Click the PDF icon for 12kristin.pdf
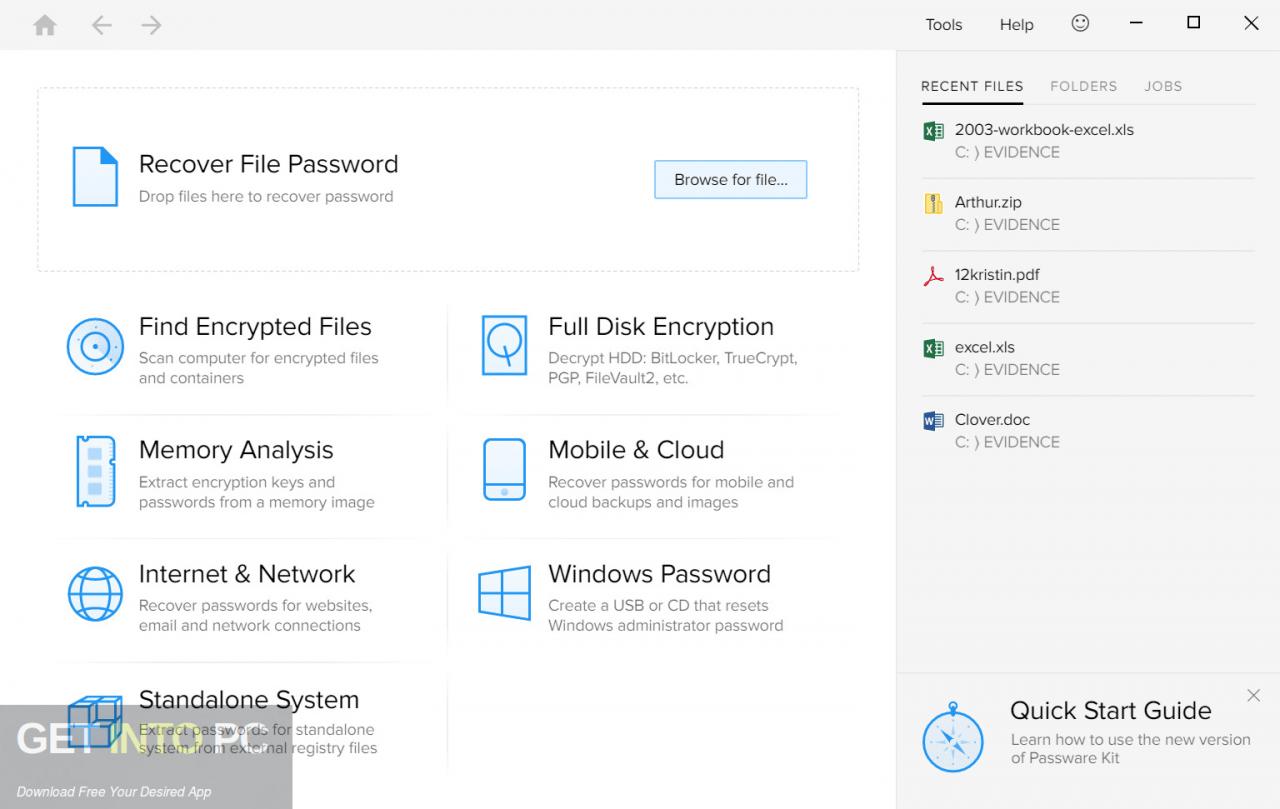 (x=933, y=276)
